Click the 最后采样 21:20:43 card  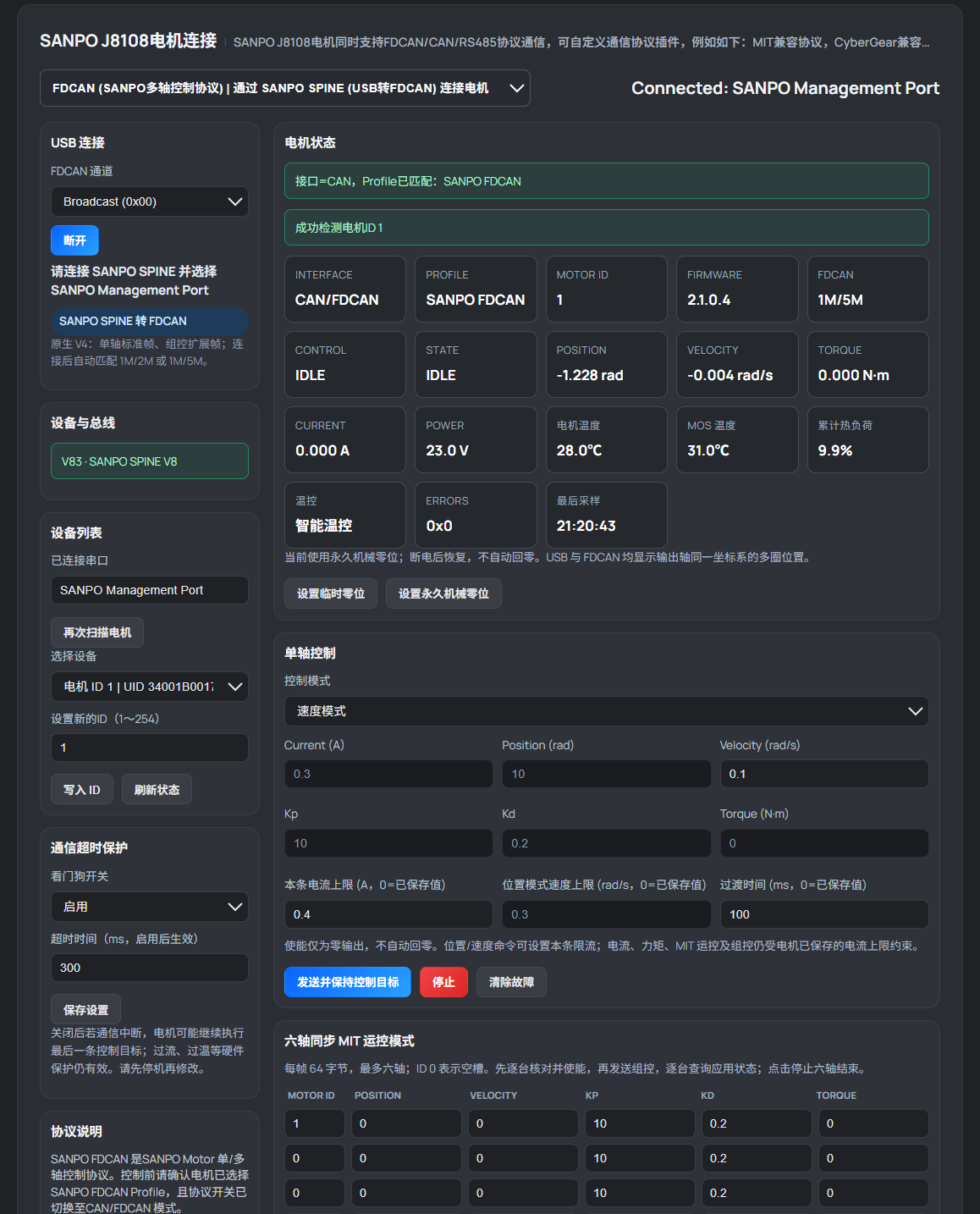(607, 515)
